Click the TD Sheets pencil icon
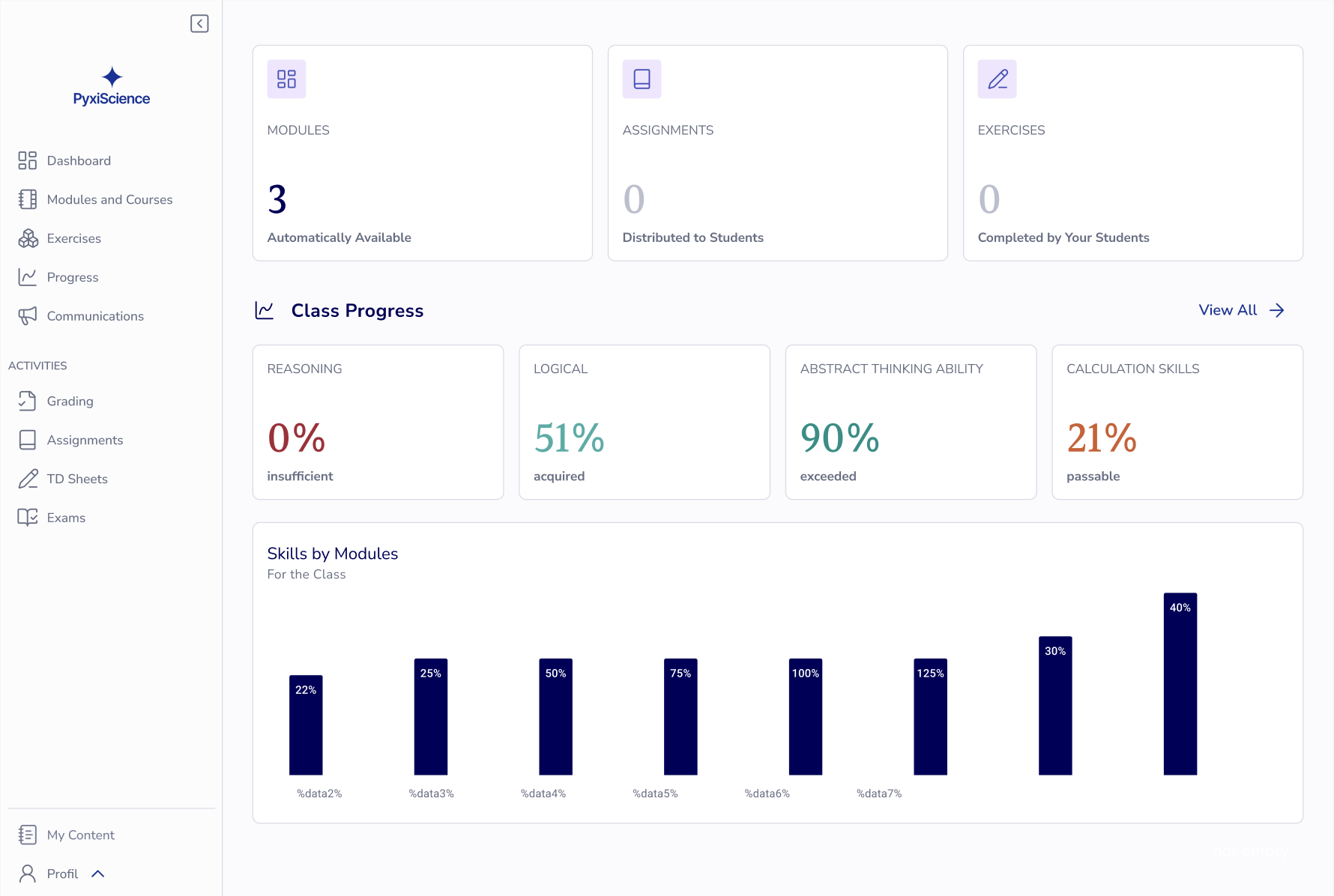Image resolution: width=1334 pixels, height=896 pixels. tap(28, 479)
